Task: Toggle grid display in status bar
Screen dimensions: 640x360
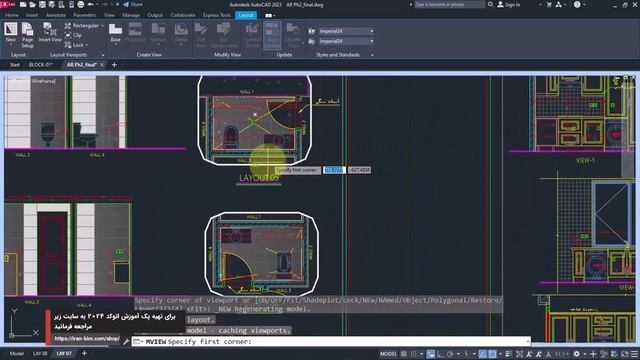Action: [404, 354]
